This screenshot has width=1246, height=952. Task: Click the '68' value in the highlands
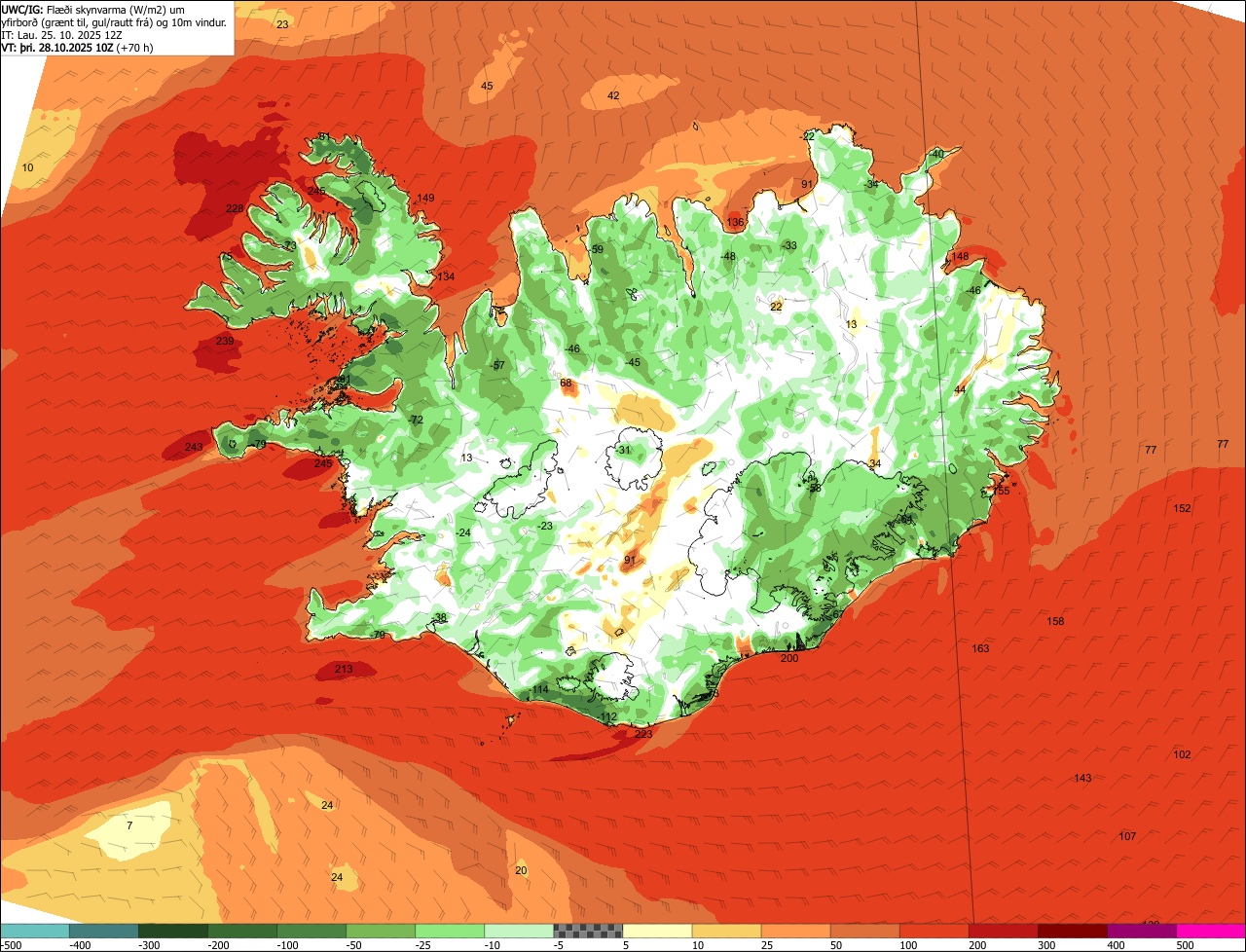coord(566,383)
